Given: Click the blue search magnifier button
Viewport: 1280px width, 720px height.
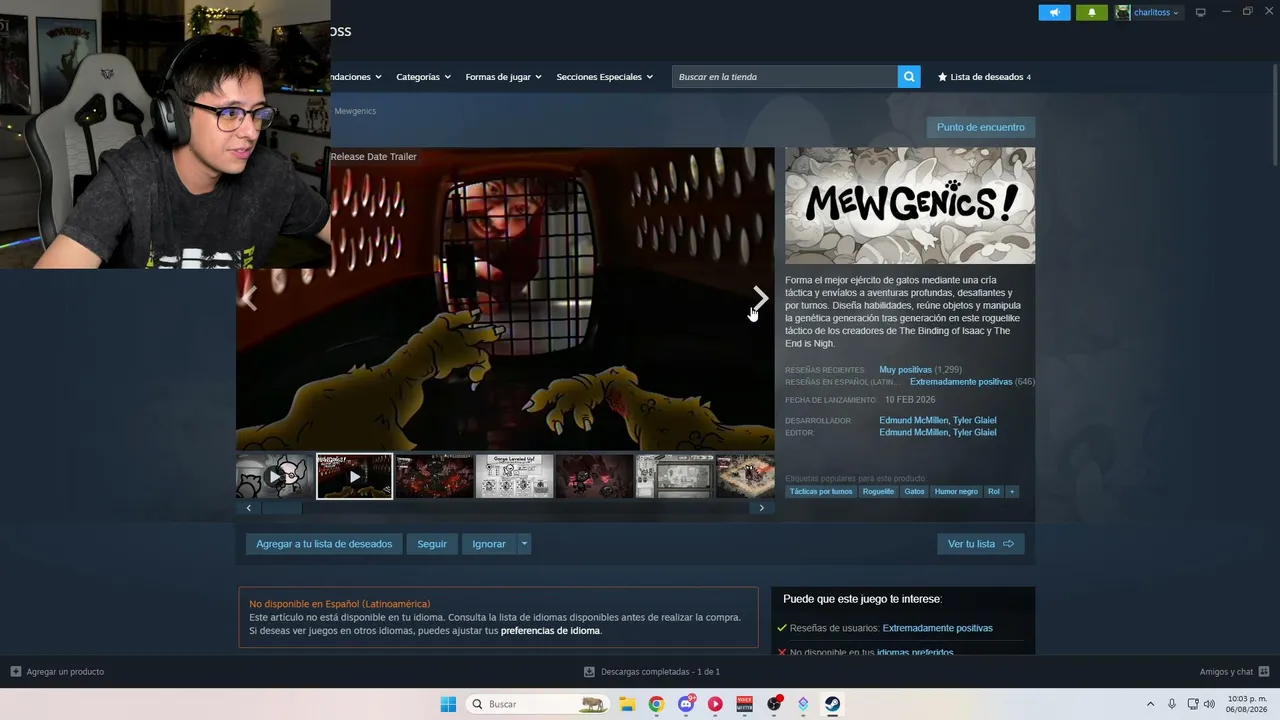Looking at the screenshot, I should pyautogui.click(x=909, y=77).
